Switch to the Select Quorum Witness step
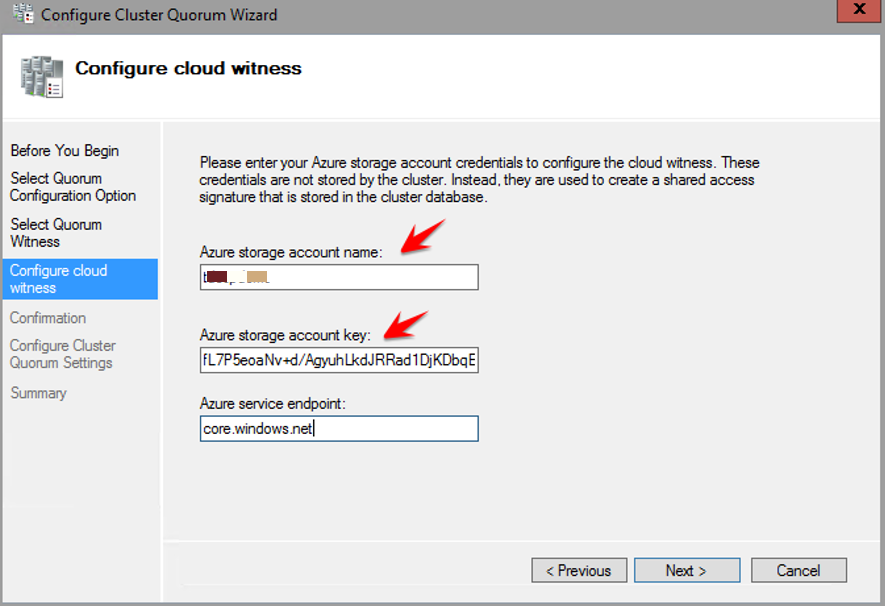885x606 pixels. pos(56,233)
